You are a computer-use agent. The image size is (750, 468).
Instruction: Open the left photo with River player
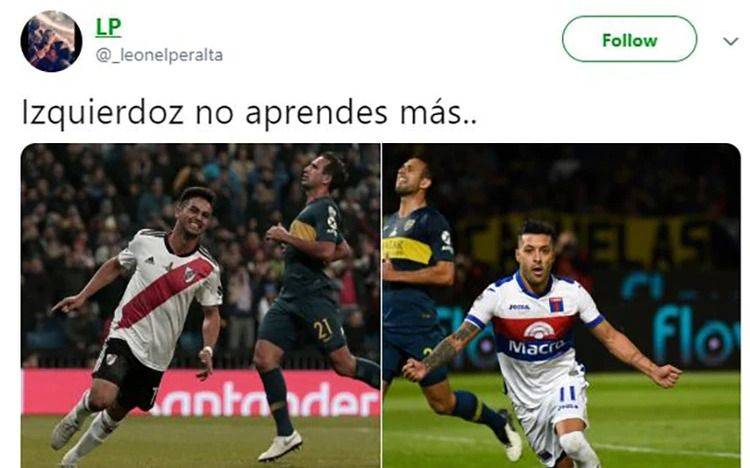click(x=201, y=305)
